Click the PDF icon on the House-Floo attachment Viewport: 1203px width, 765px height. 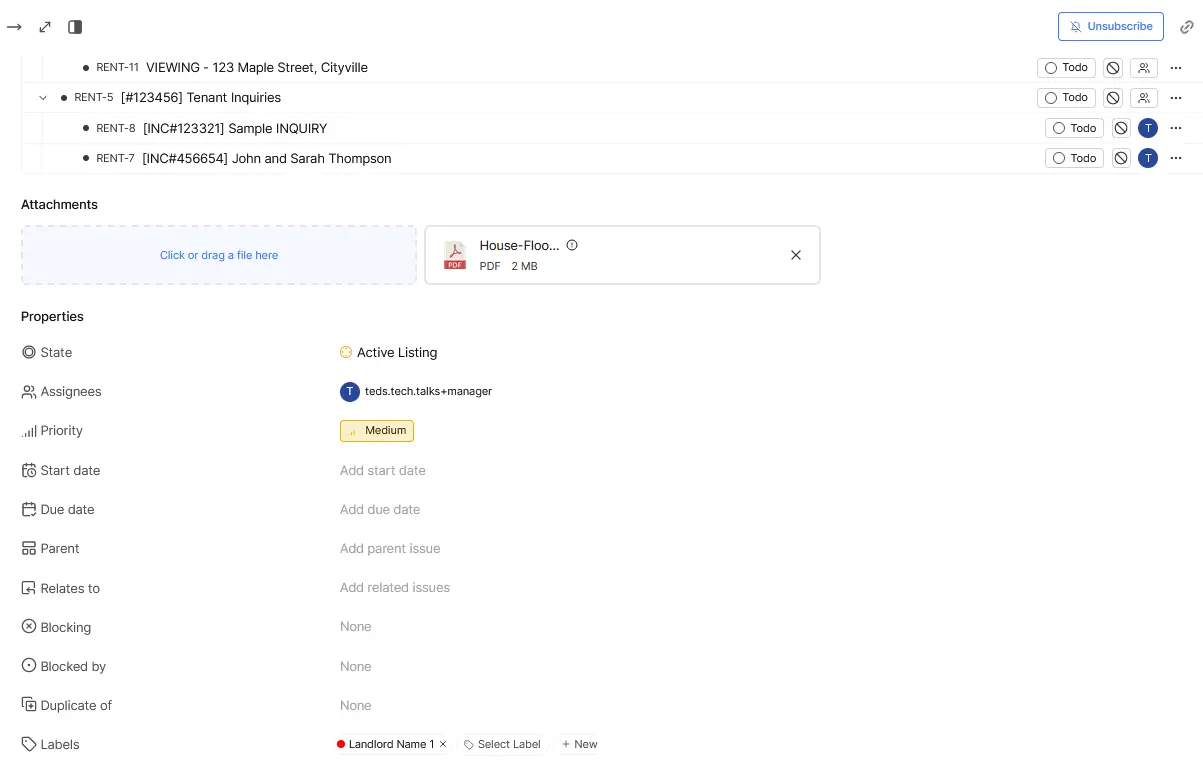click(455, 255)
